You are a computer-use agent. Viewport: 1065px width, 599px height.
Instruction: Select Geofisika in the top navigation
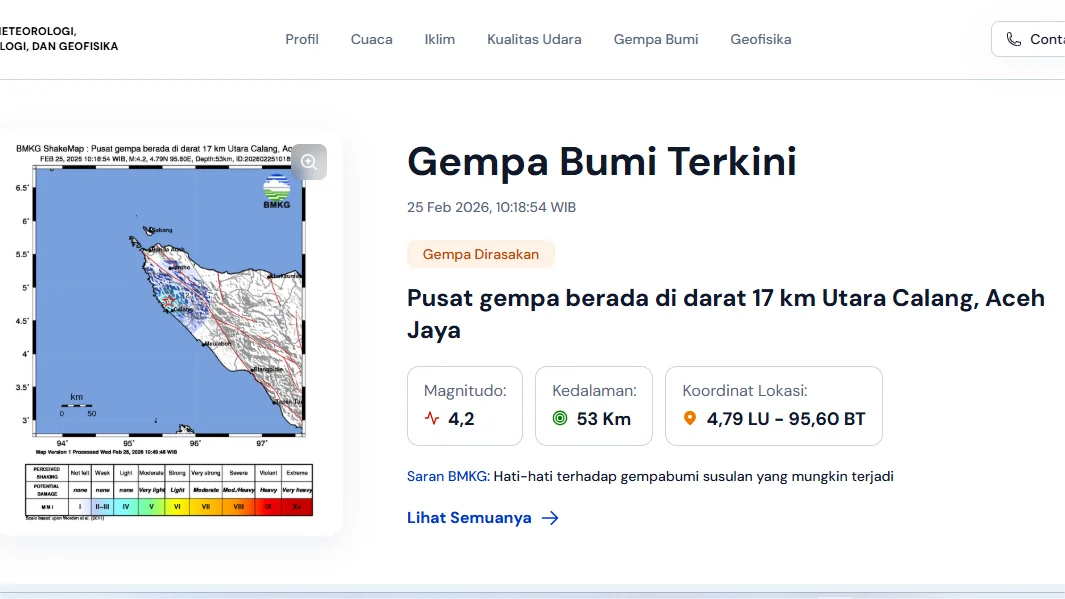[x=760, y=39]
